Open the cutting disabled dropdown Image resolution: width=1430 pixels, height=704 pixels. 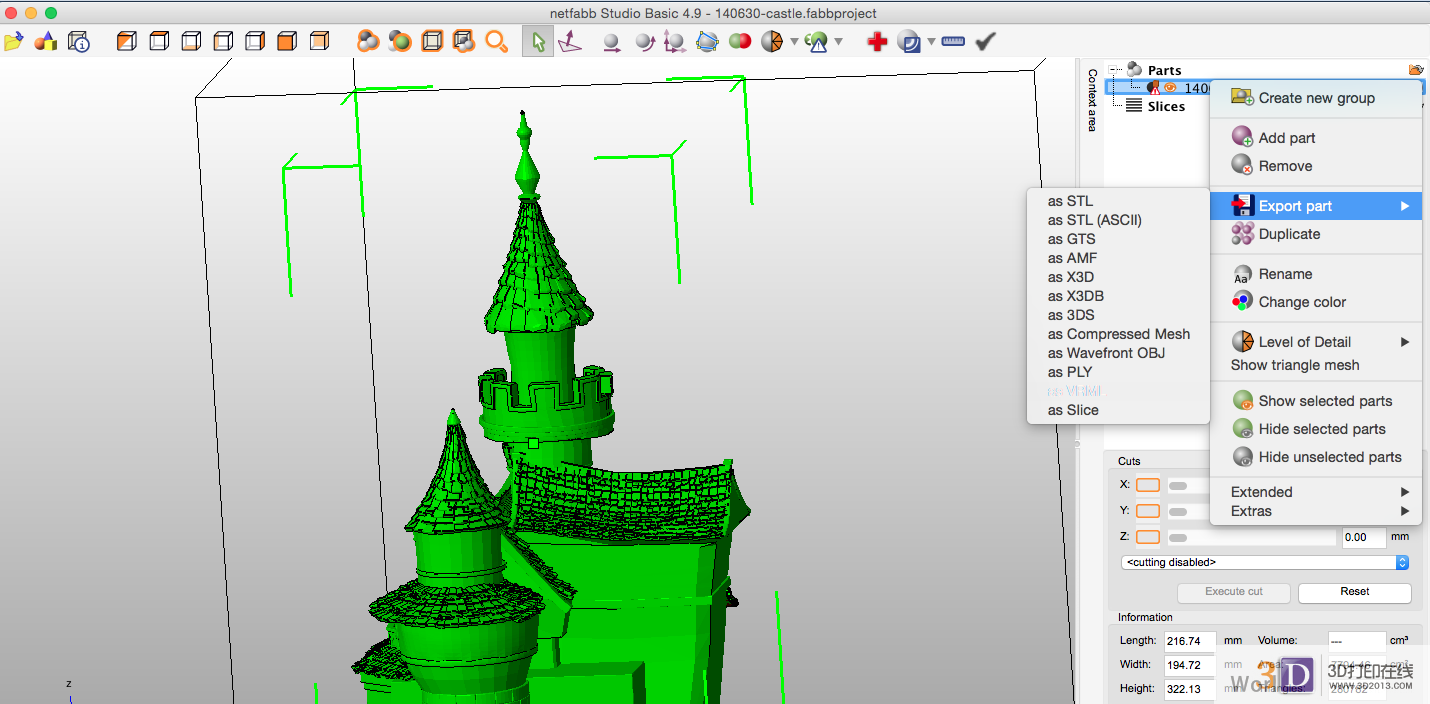click(x=1266, y=563)
